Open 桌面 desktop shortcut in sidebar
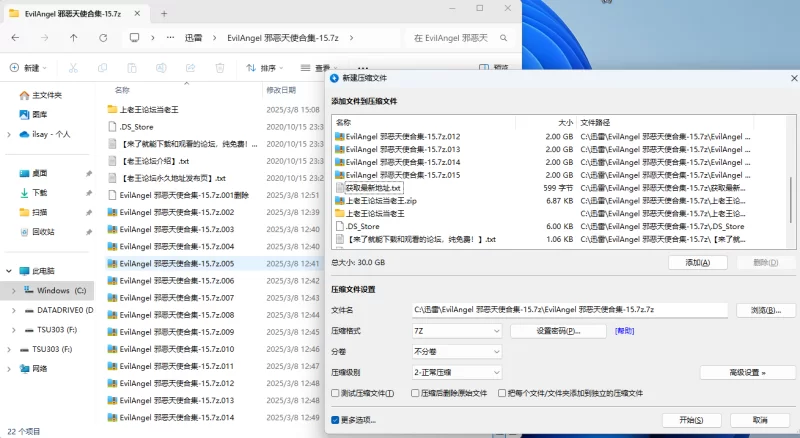800x438 pixels. point(33,174)
